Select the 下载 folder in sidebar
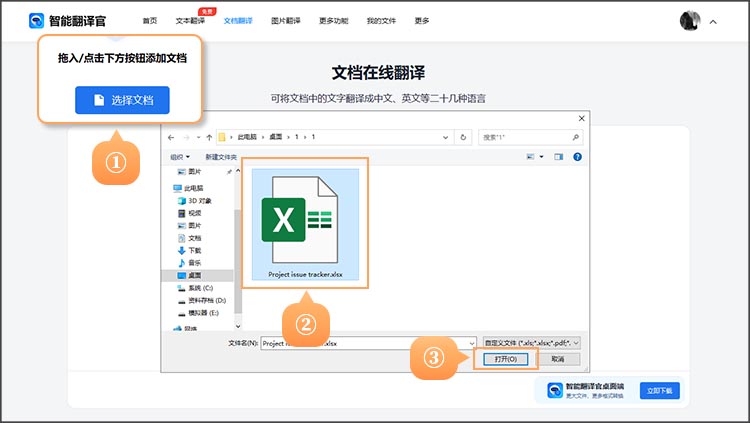750x423 pixels. click(x=195, y=250)
